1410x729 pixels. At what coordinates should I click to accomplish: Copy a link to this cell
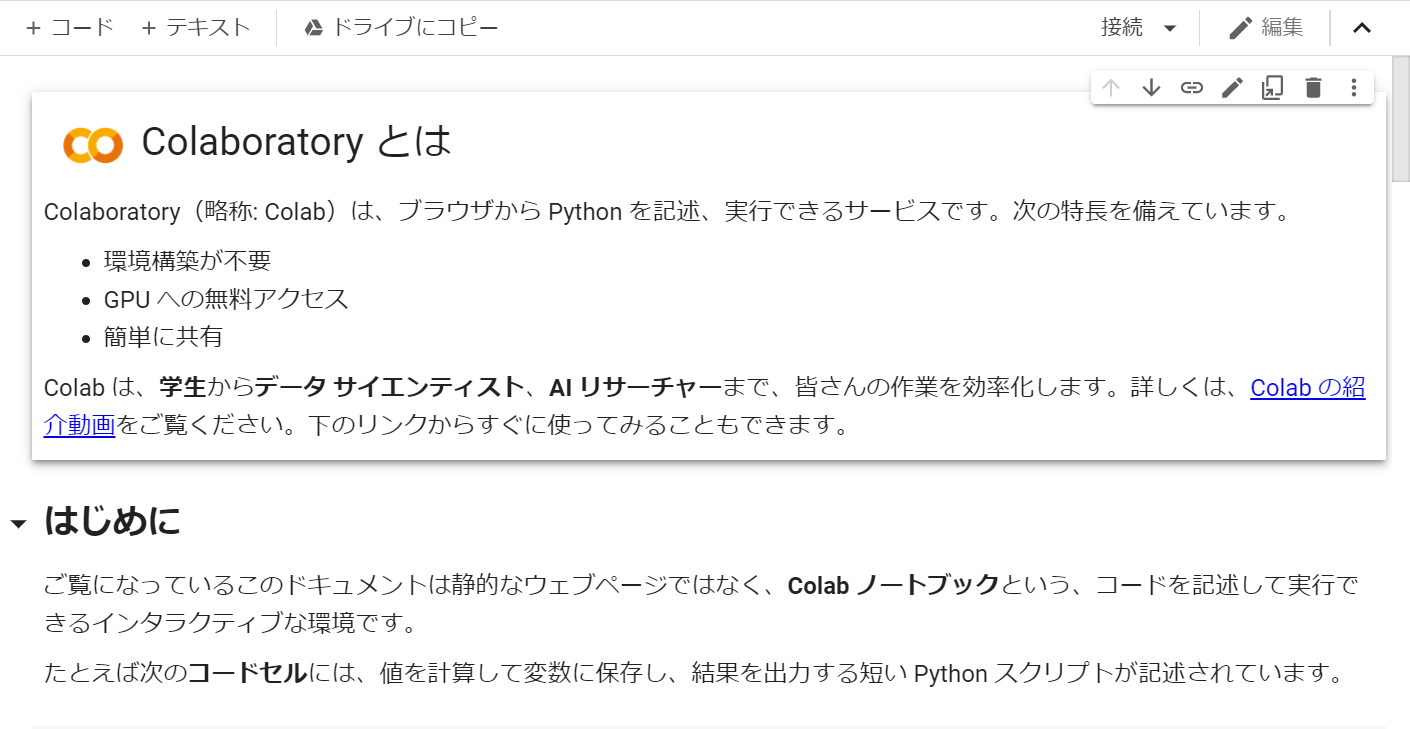coord(1191,87)
